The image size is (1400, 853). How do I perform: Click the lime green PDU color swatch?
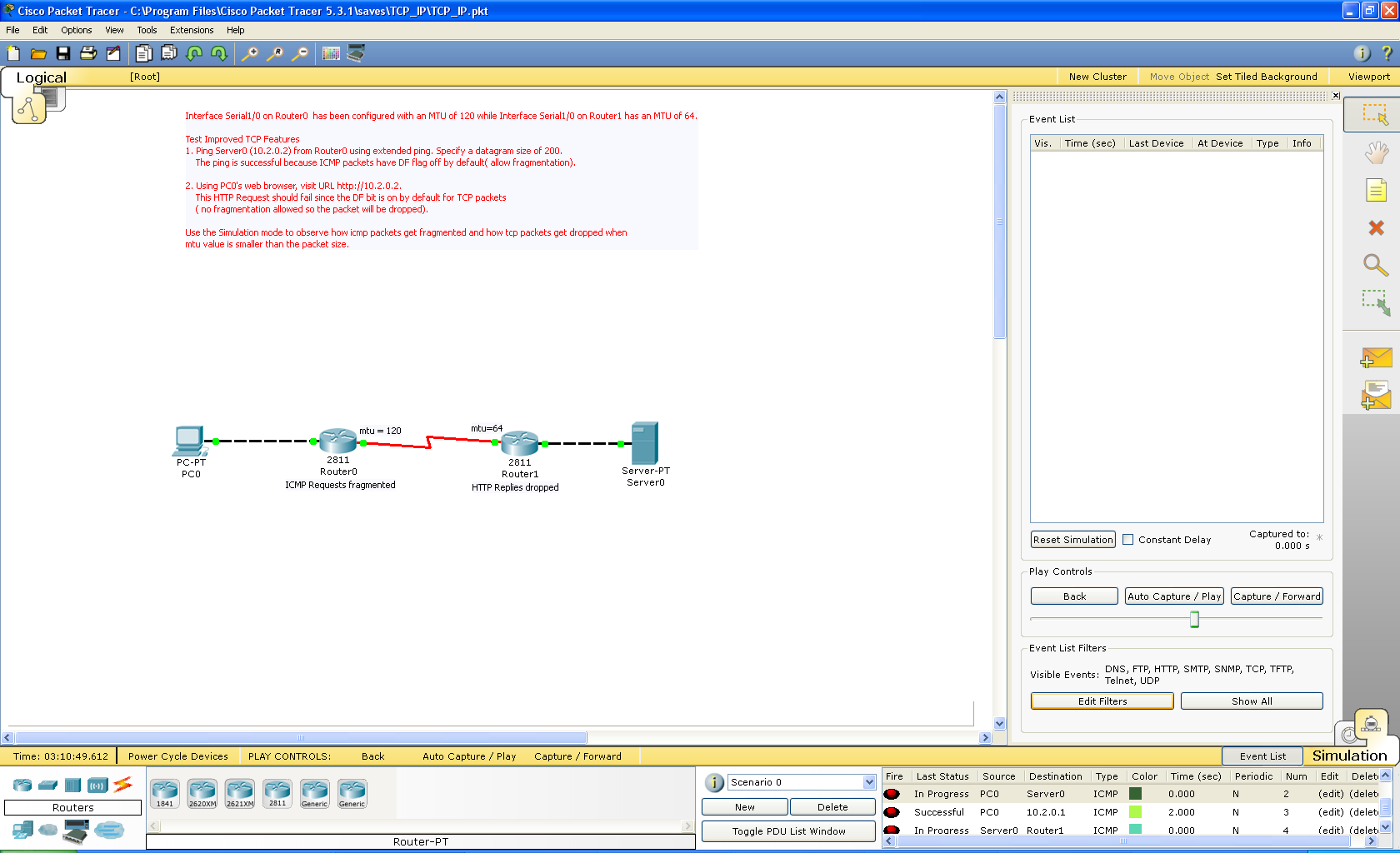(x=1135, y=812)
